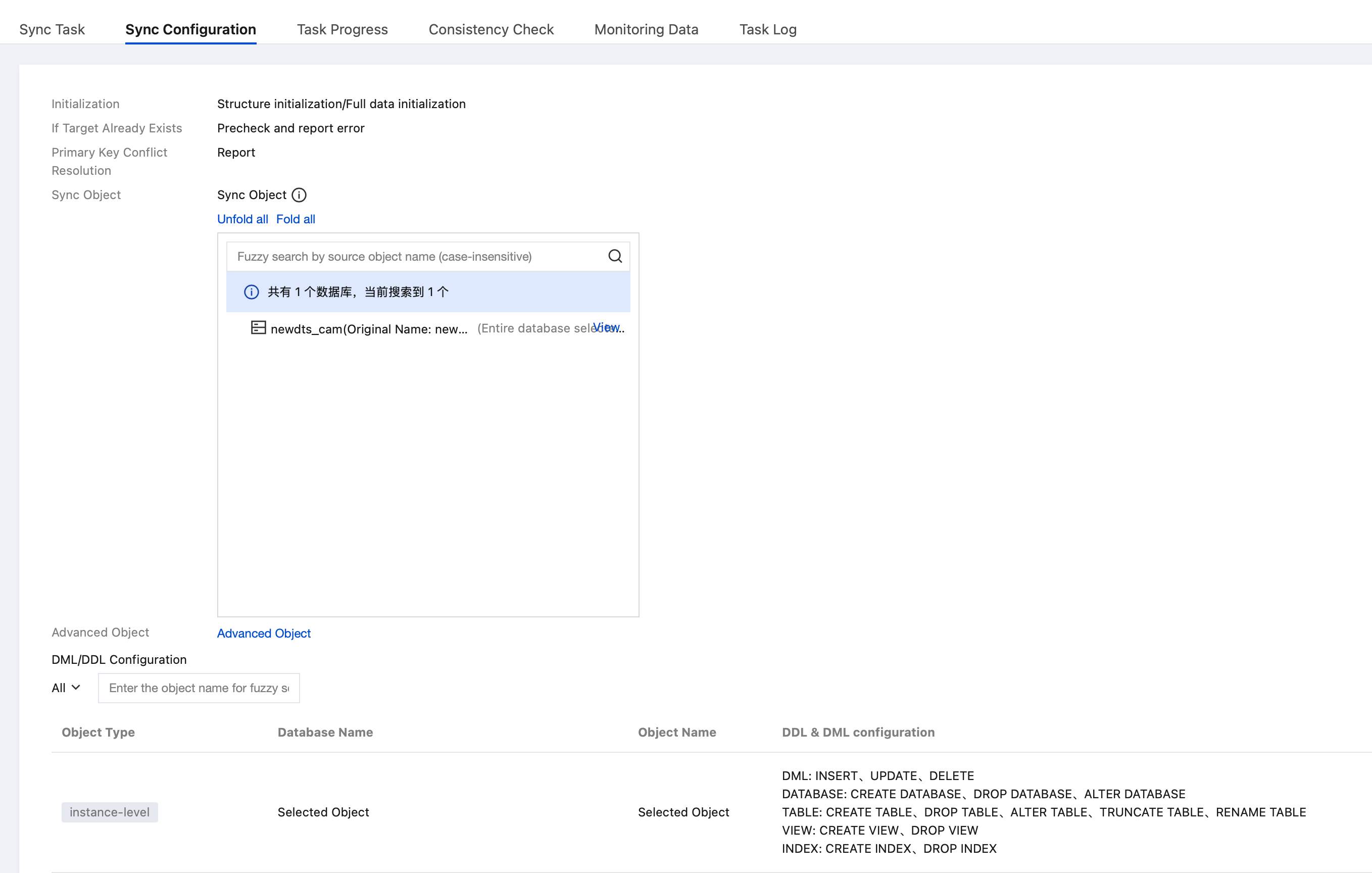Select the Sync Configuration tab
The width and height of the screenshot is (1372, 873).
click(191, 30)
